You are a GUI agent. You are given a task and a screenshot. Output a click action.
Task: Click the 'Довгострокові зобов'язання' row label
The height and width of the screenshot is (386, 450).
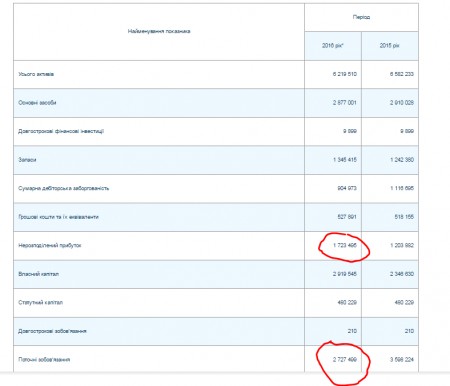52,331
